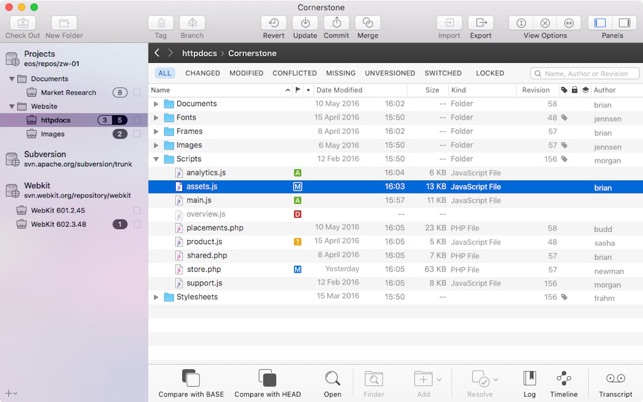Click the Update toolbar icon
The height and width of the screenshot is (402, 643).
pyautogui.click(x=305, y=23)
